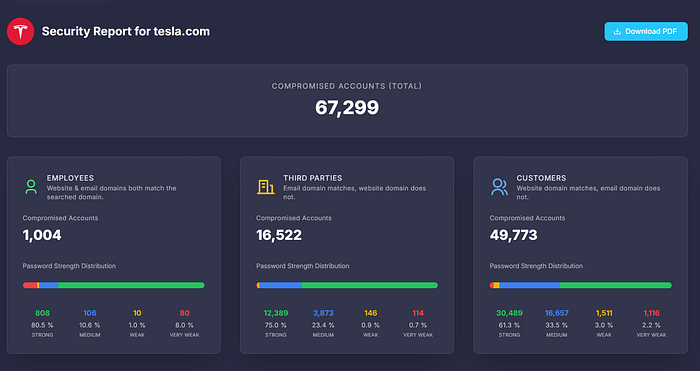Click 'Compromised Accounts' label in Third Parties card
Viewport: 700px width, 371px height.
(294, 218)
